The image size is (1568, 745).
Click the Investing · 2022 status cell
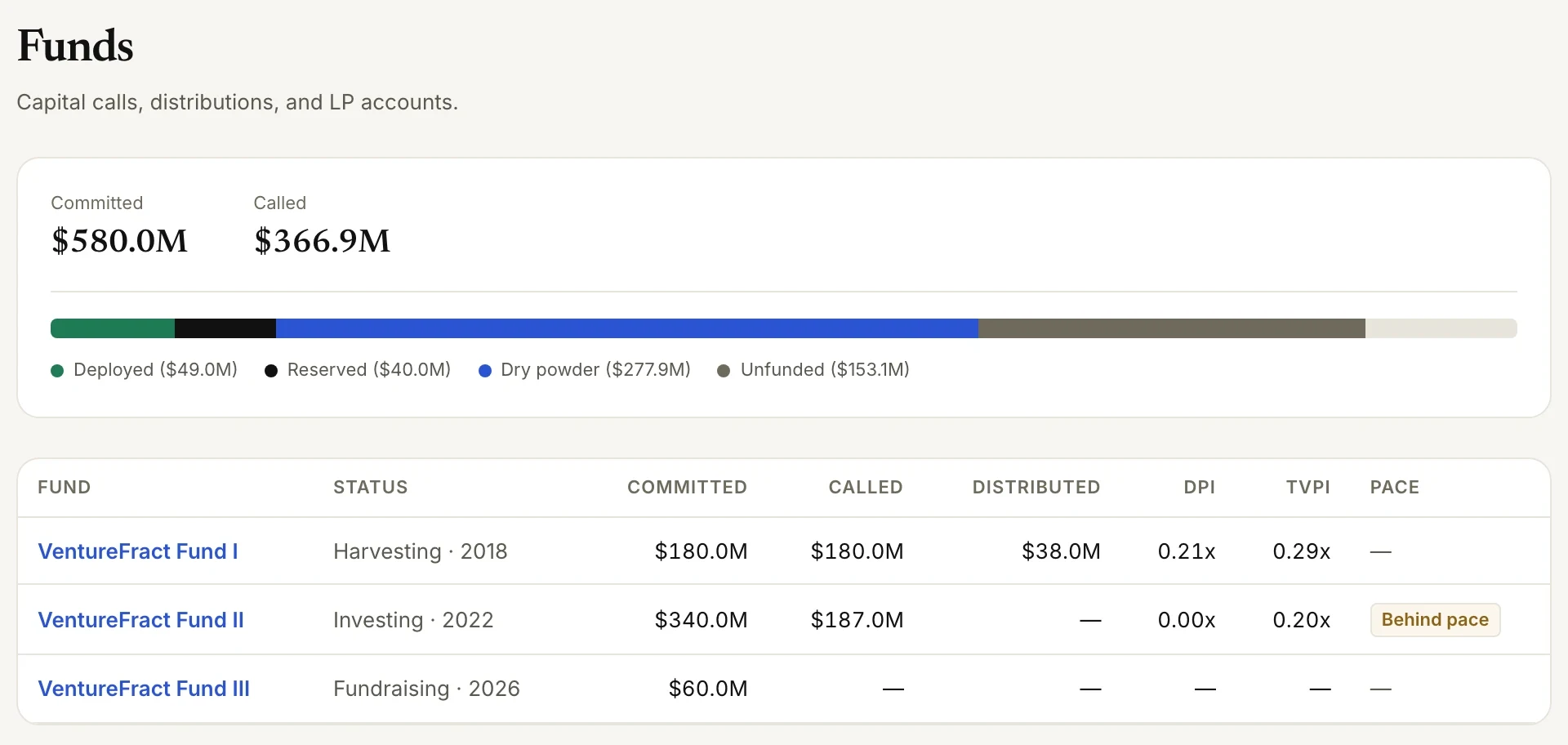point(413,620)
